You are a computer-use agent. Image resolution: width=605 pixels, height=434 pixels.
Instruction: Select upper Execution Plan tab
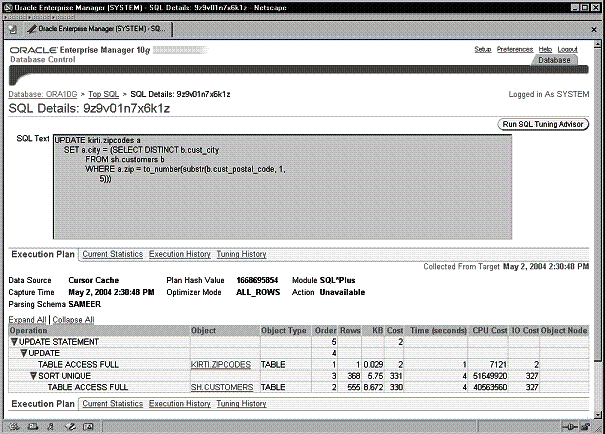click(x=43, y=254)
